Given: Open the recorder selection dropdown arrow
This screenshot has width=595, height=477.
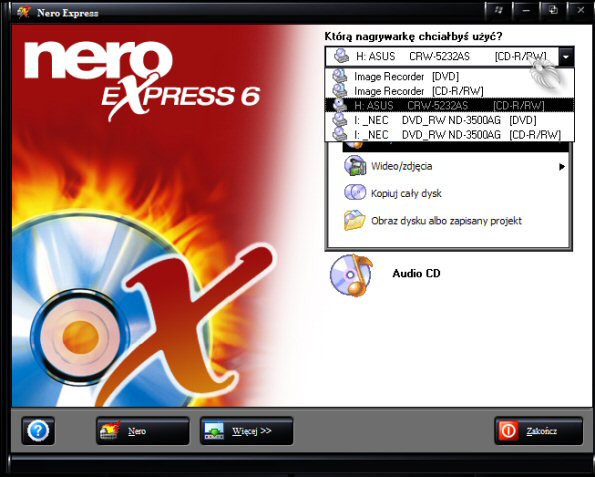Looking at the screenshot, I should [566, 57].
